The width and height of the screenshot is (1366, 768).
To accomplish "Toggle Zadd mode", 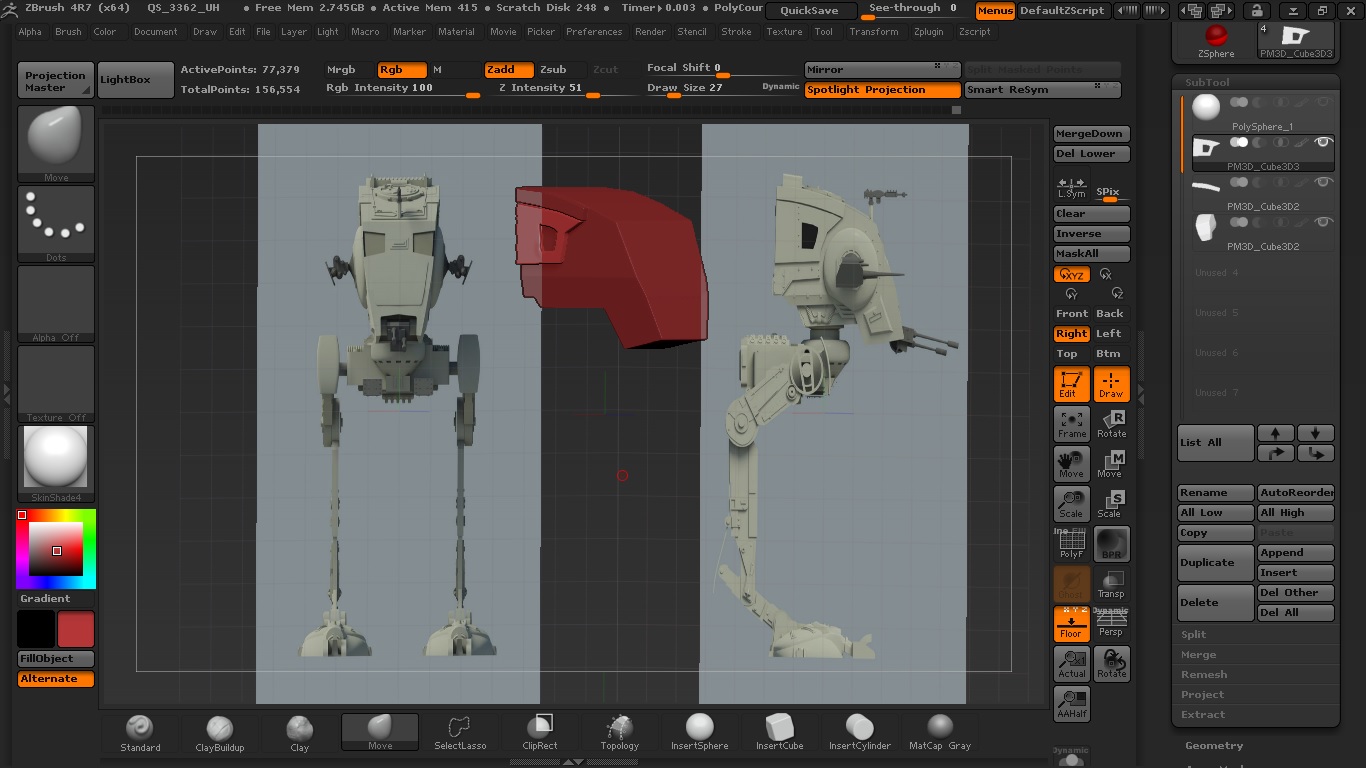I will (x=508, y=70).
